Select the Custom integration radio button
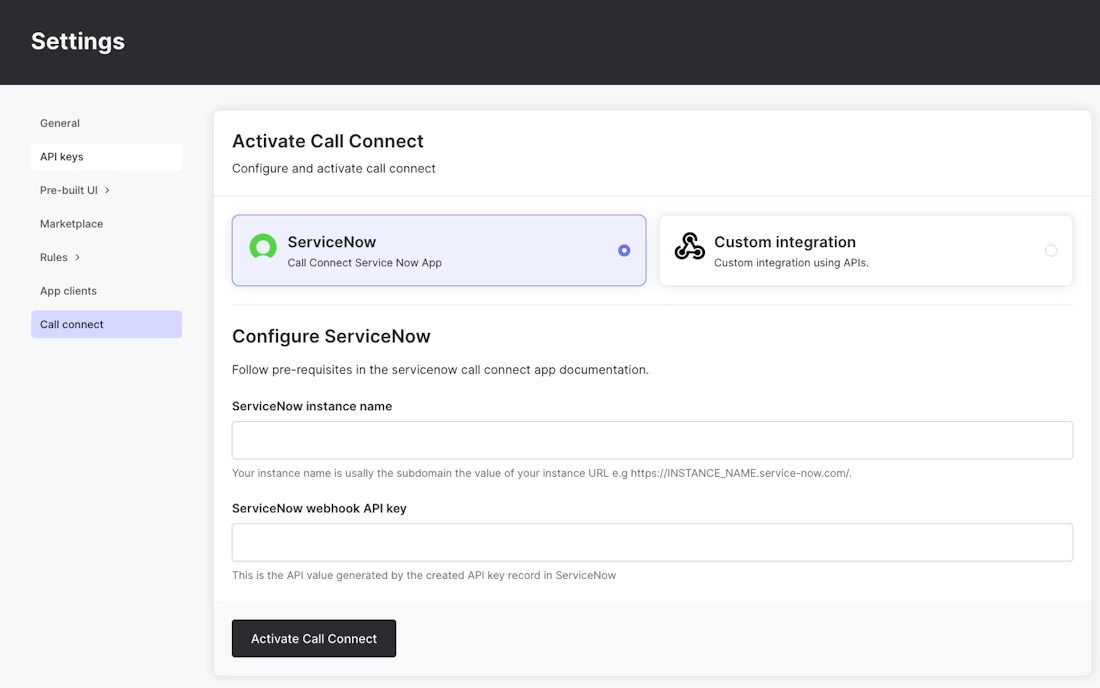This screenshot has height=688, width=1100. [1050, 250]
